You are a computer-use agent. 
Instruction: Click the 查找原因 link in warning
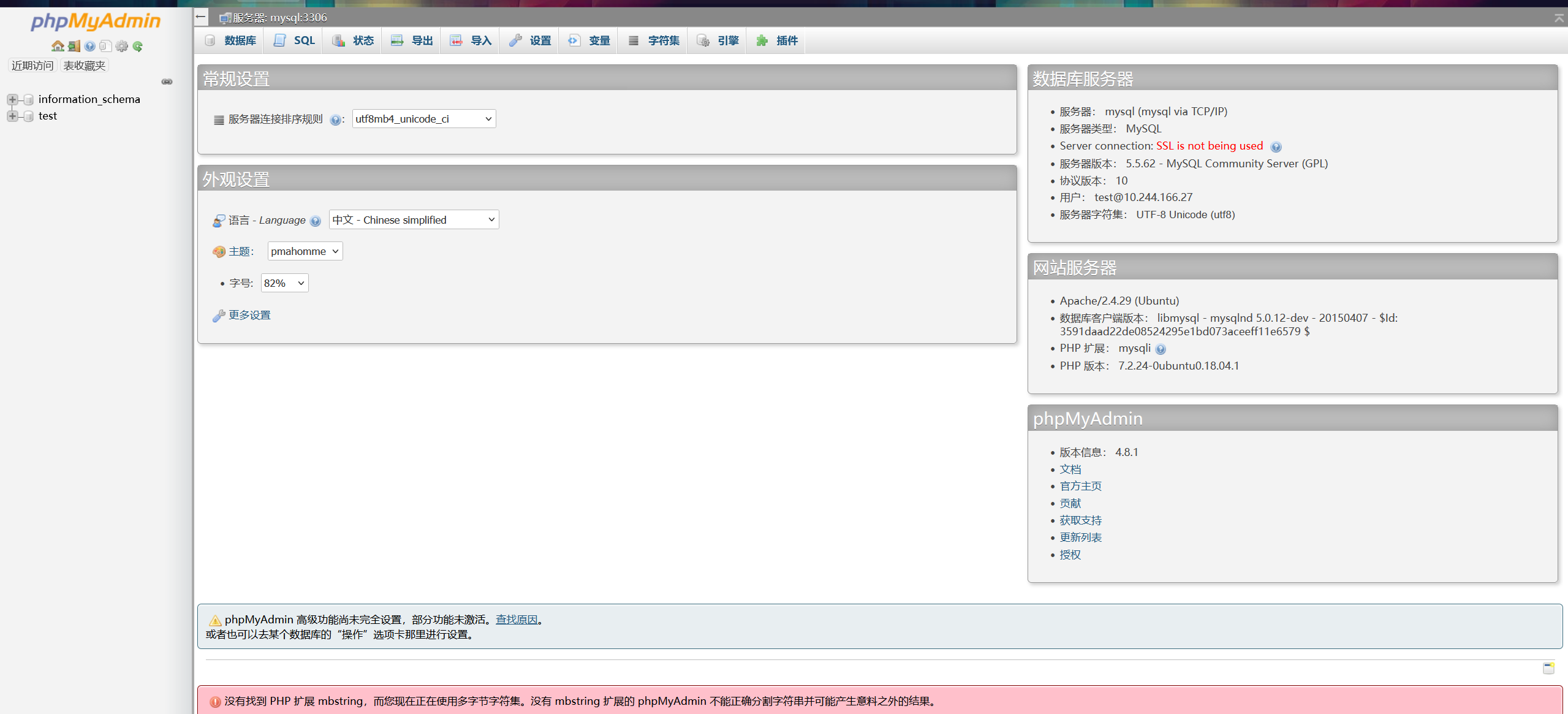[x=517, y=620]
